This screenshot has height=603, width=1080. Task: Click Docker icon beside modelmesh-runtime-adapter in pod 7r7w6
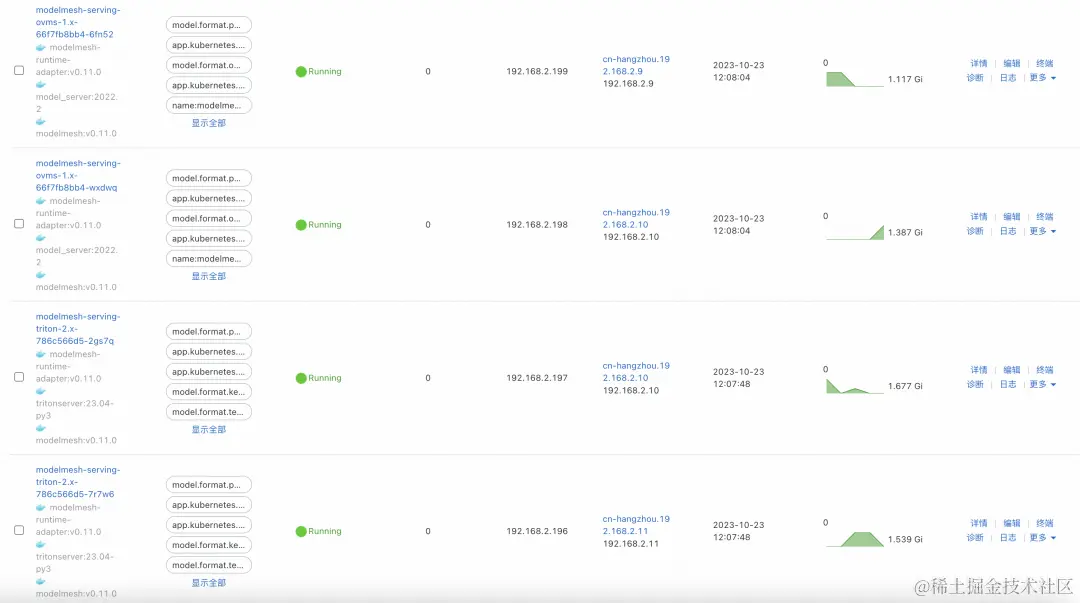point(41,508)
